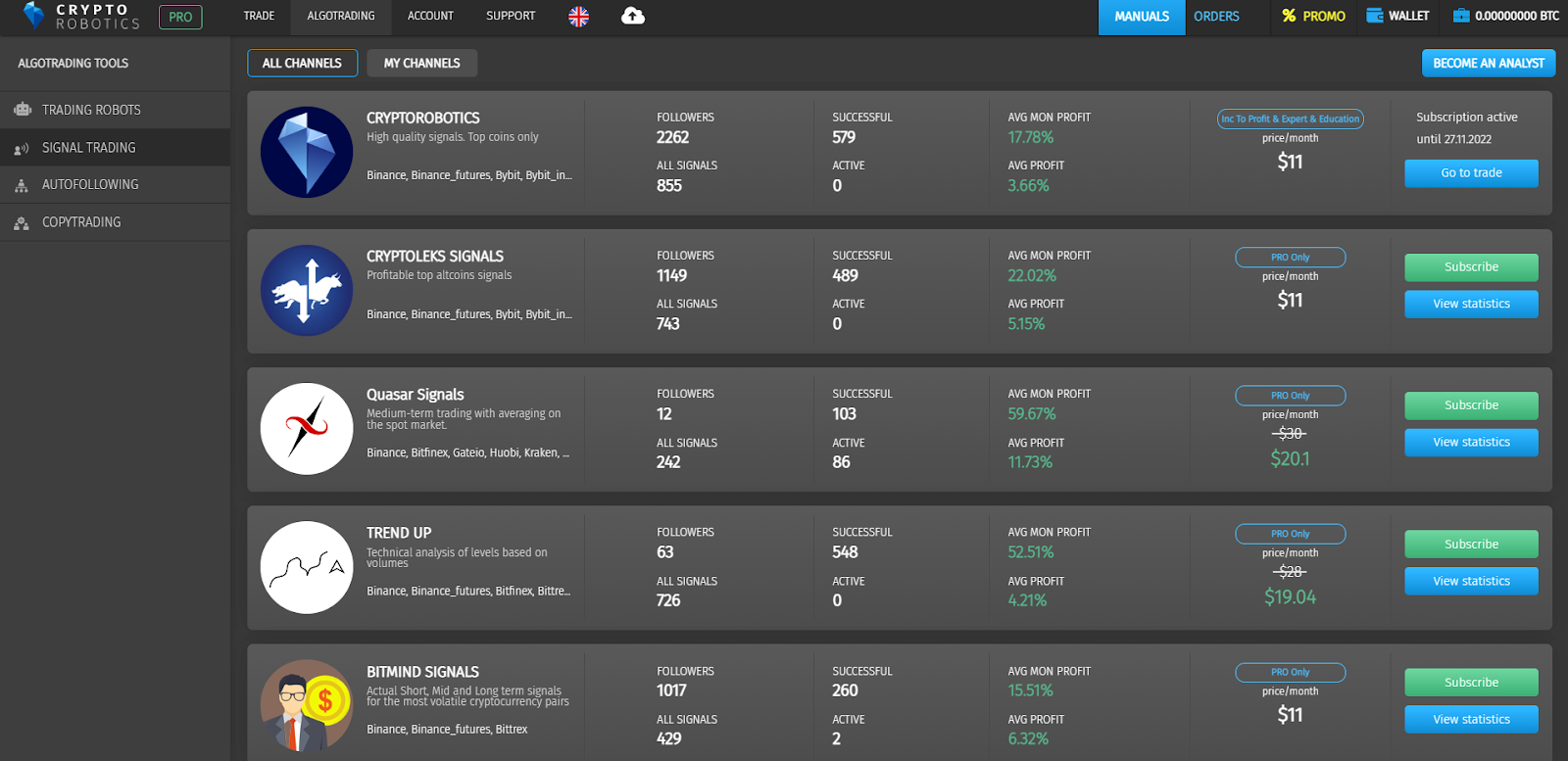This screenshot has width=1568, height=761.
Task: Click the BITMIND SIGNALS channel title
Action: (x=422, y=672)
